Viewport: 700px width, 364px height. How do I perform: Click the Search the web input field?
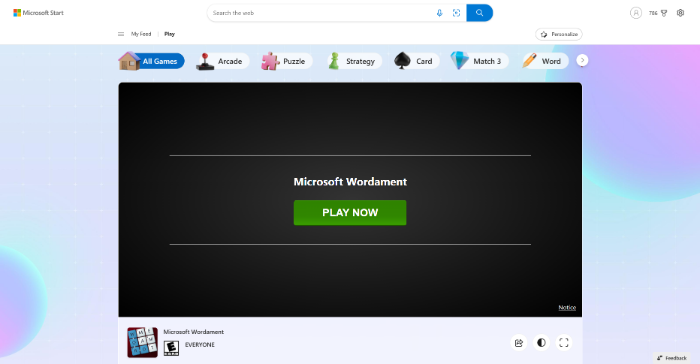coord(321,13)
